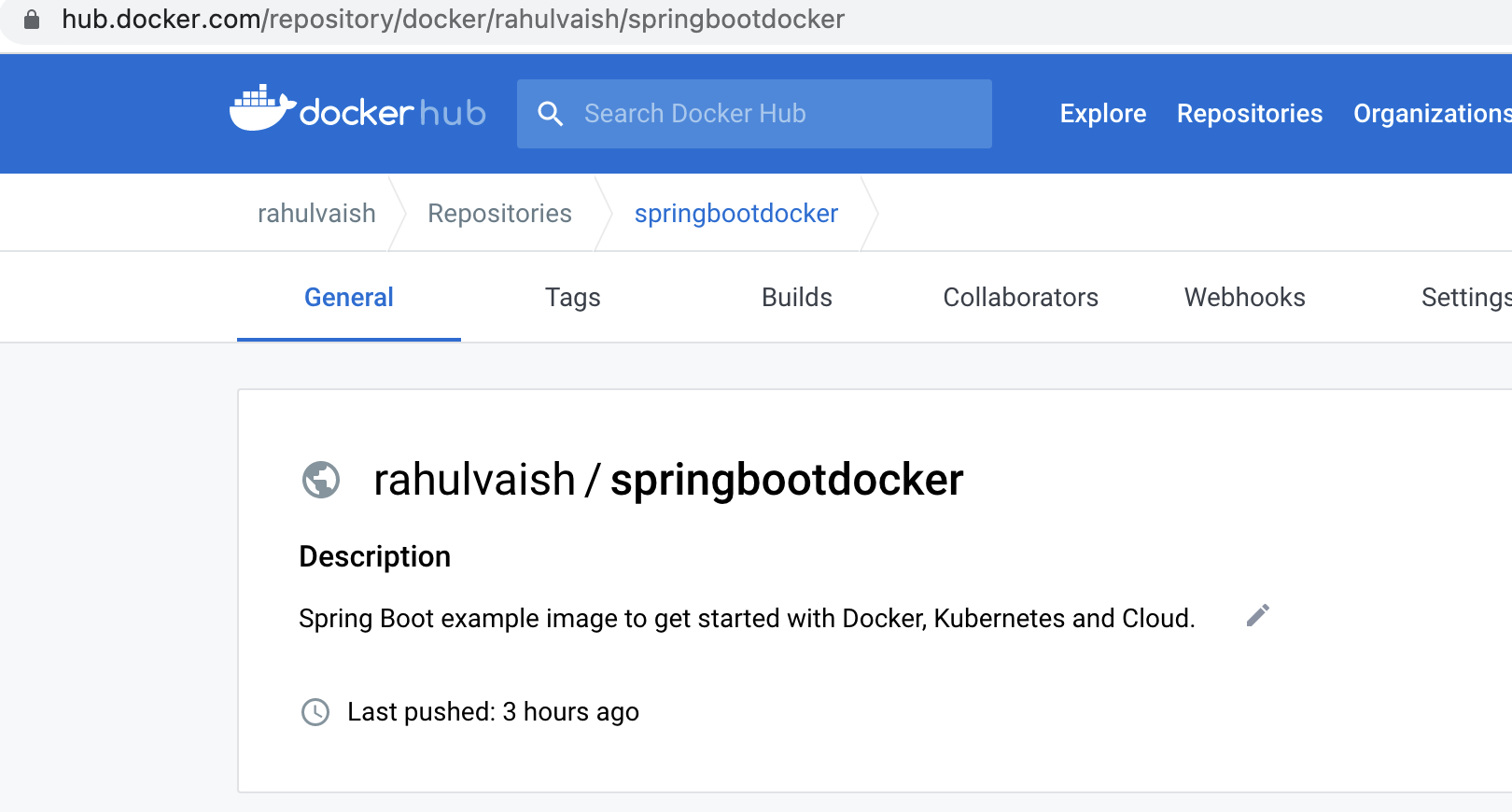Screen dimensions: 1512x812
Task: Click the browser URL address text
Action: 454,19
